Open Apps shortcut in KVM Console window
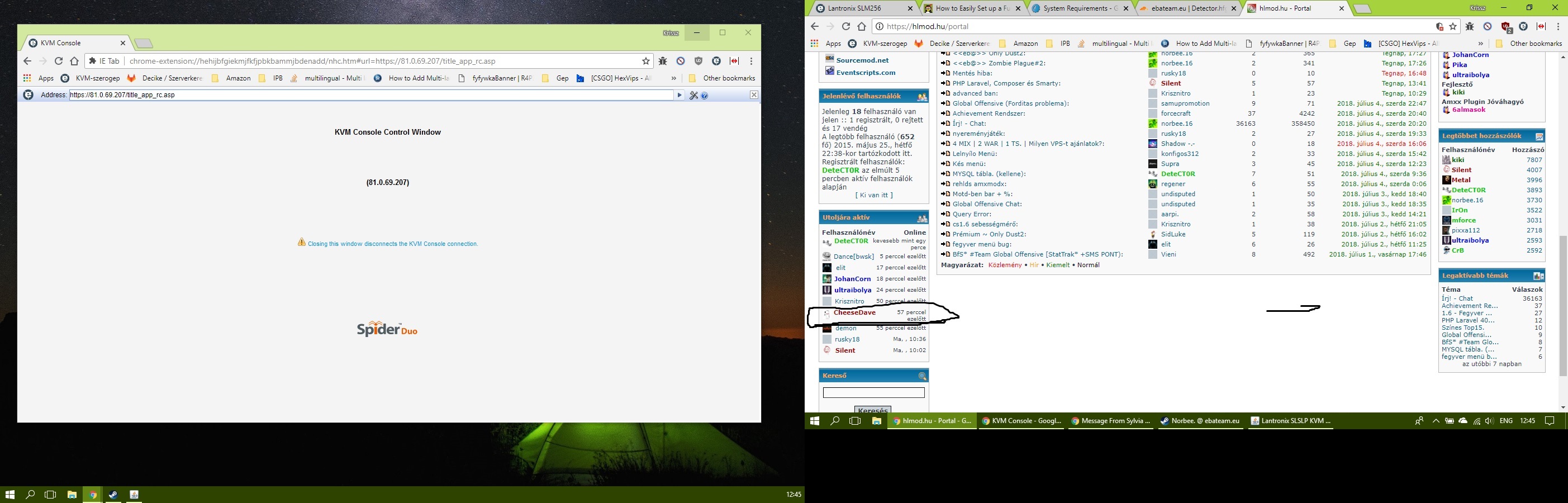 (39, 78)
